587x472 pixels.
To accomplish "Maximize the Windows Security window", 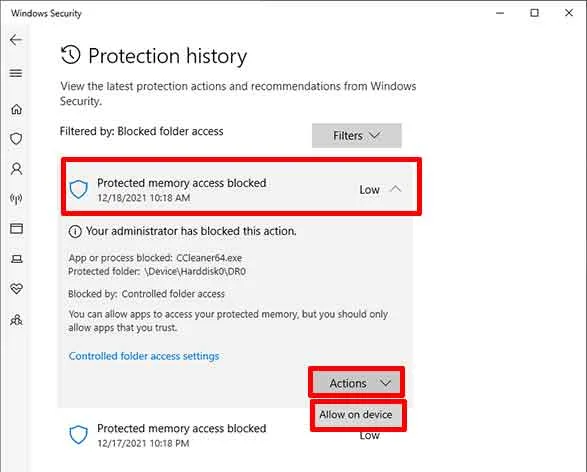I will click(x=535, y=13).
